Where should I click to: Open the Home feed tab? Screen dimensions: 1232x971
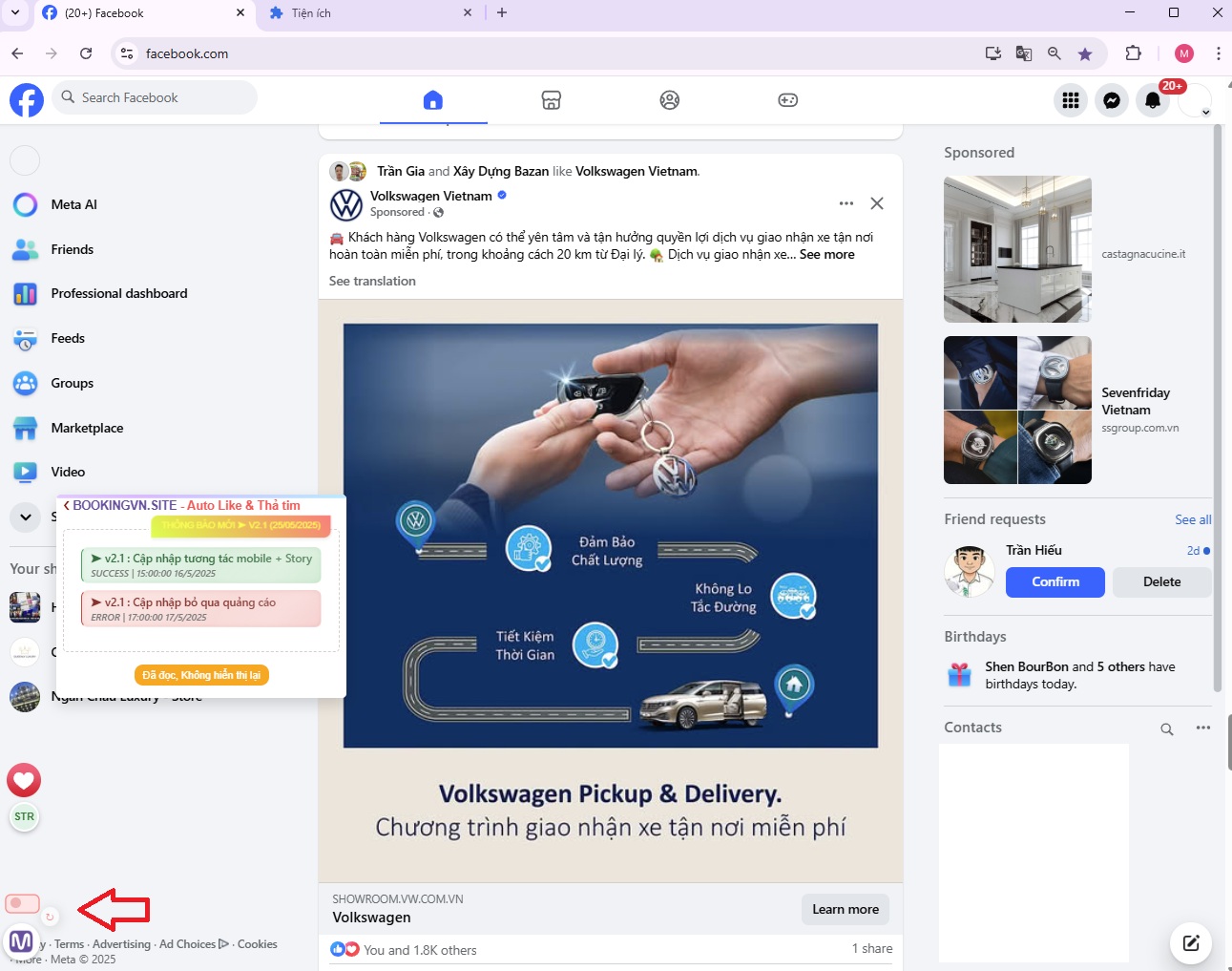point(433,99)
